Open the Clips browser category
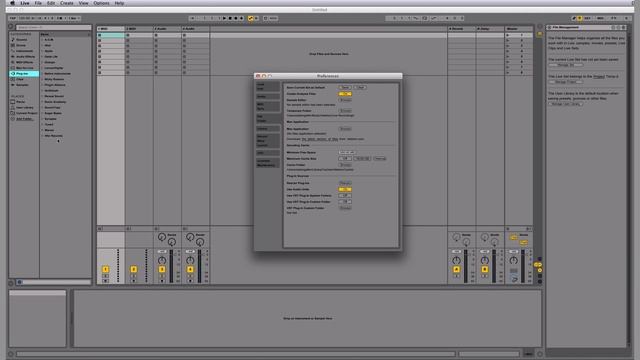Screen dimensions: 640x360 (20, 79)
